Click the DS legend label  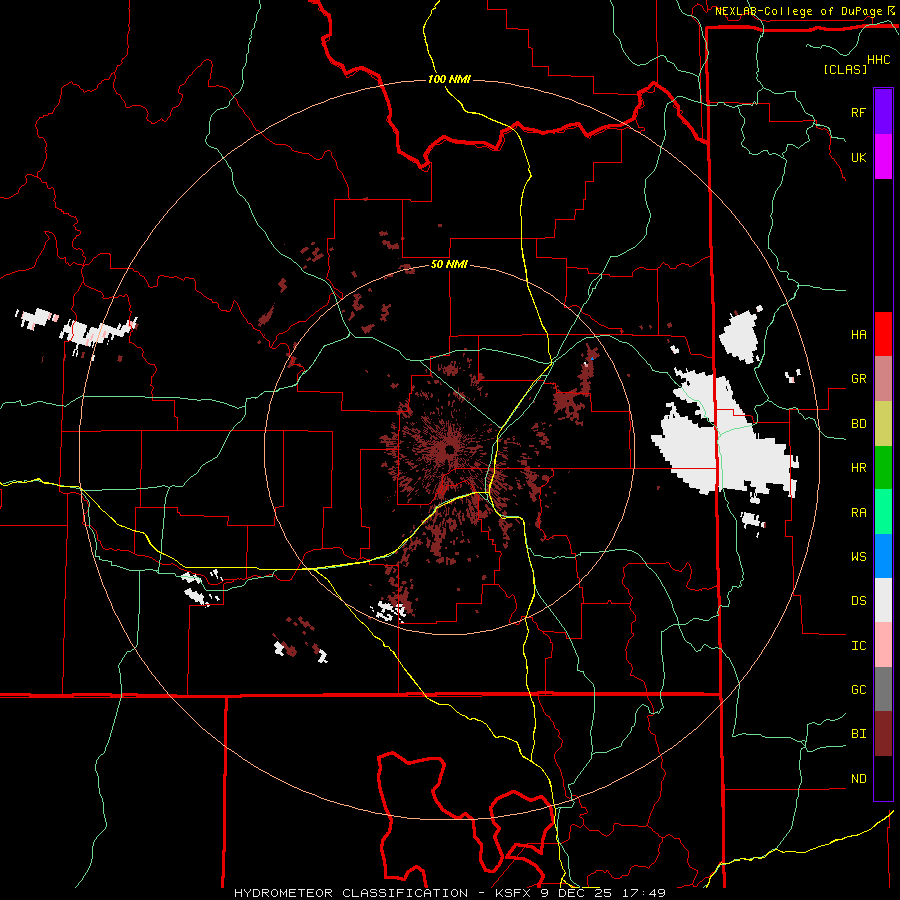coord(858,600)
